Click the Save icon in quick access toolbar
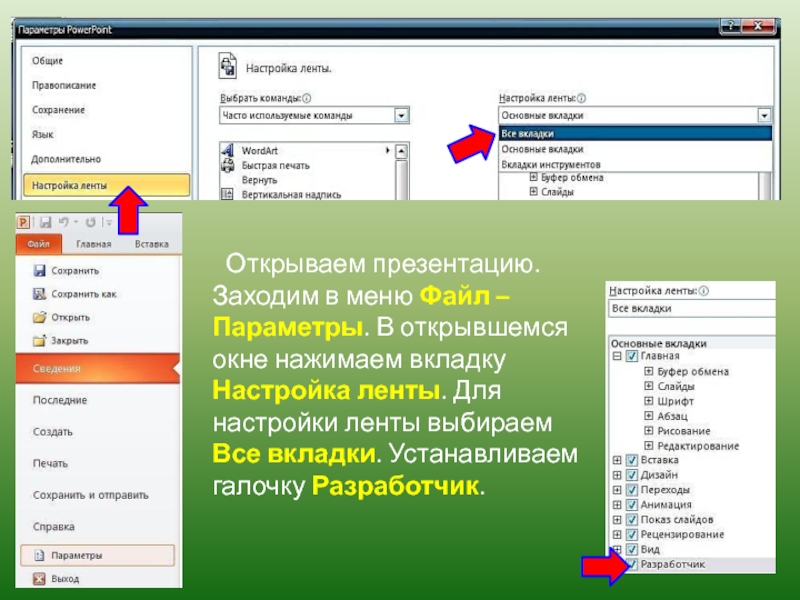The width and height of the screenshot is (800, 600). click(46, 222)
